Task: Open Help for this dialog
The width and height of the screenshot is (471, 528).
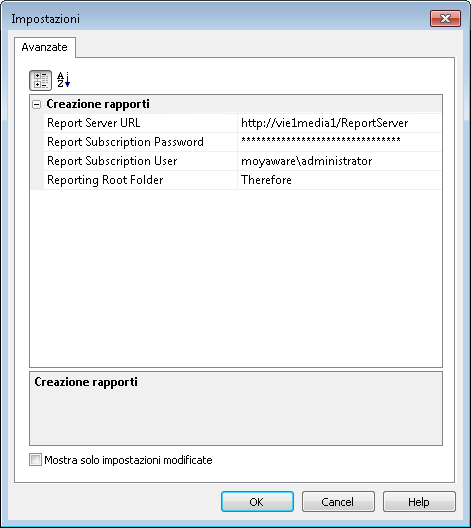Action: point(419,502)
